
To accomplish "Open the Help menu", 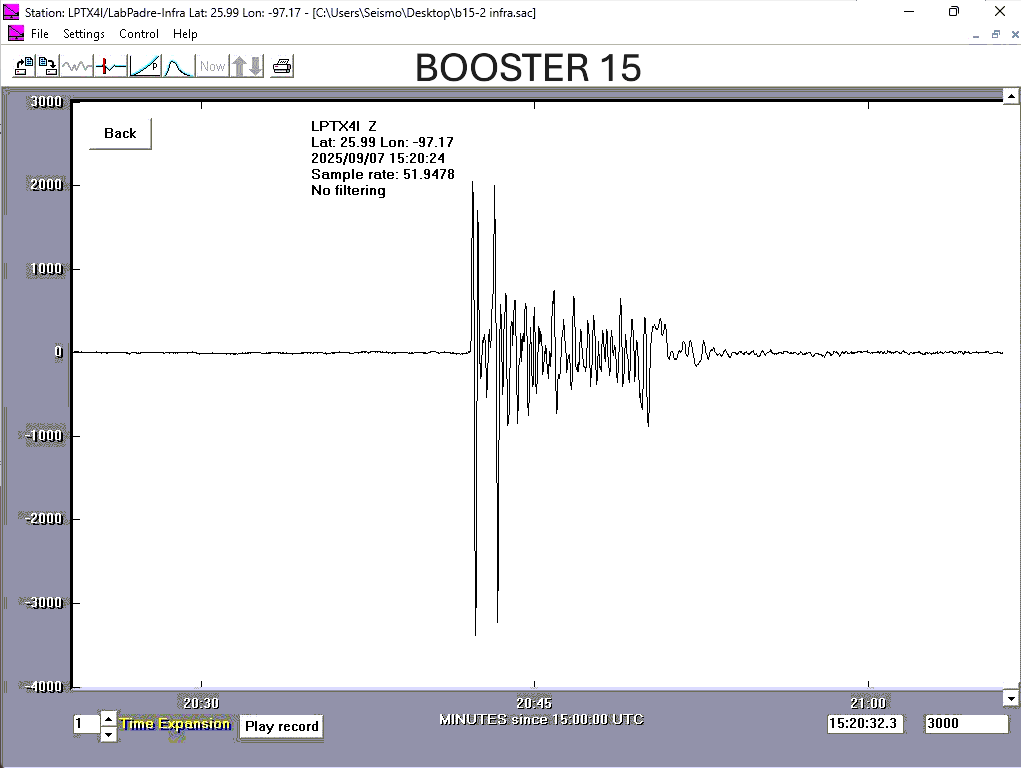I will click(185, 34).
